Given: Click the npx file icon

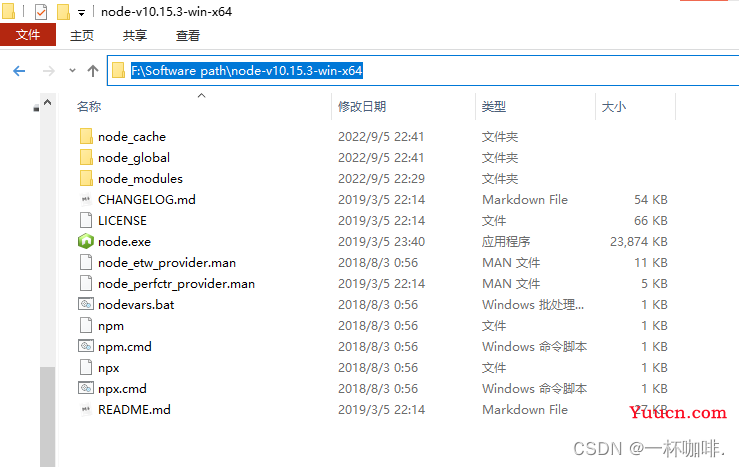Looking at the screenshot, I should click(x=86, y=367).
